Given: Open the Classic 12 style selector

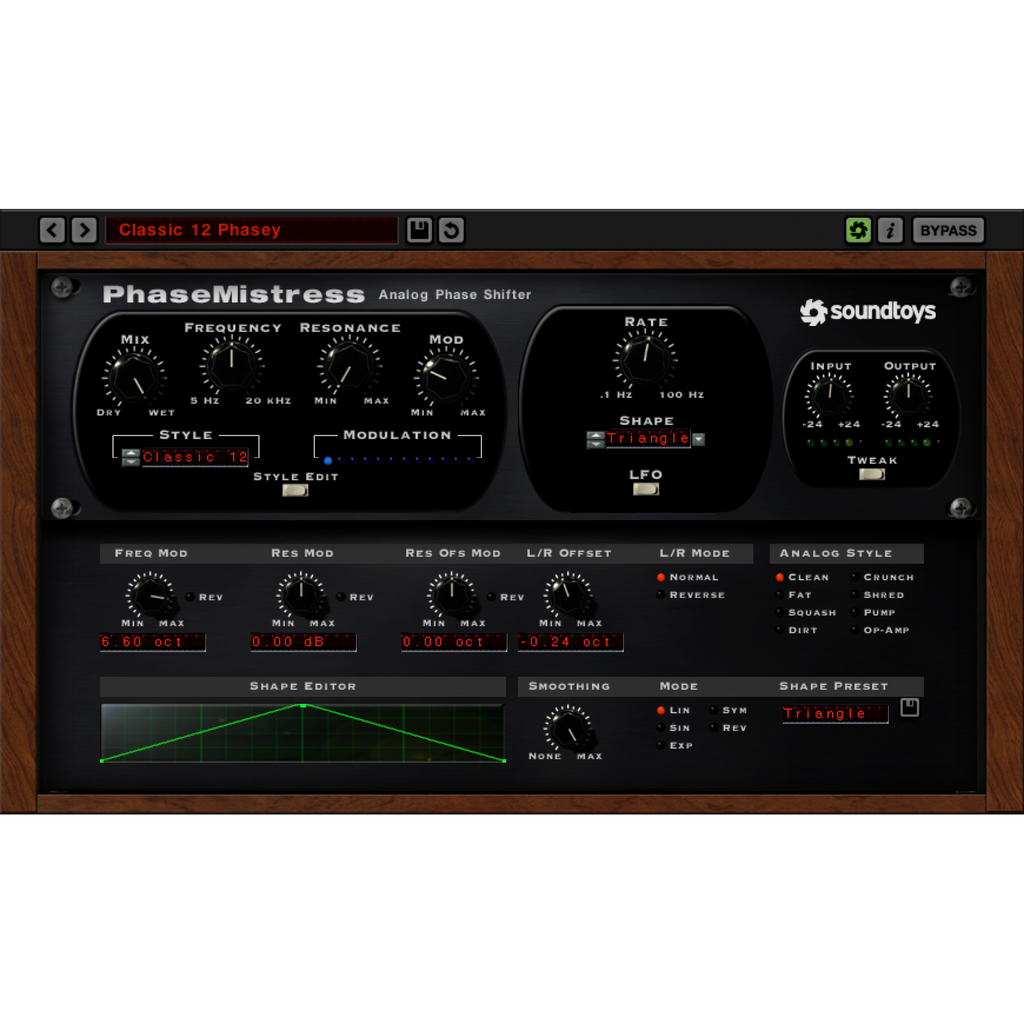Looking at the screenshot, I should [195, 457].
